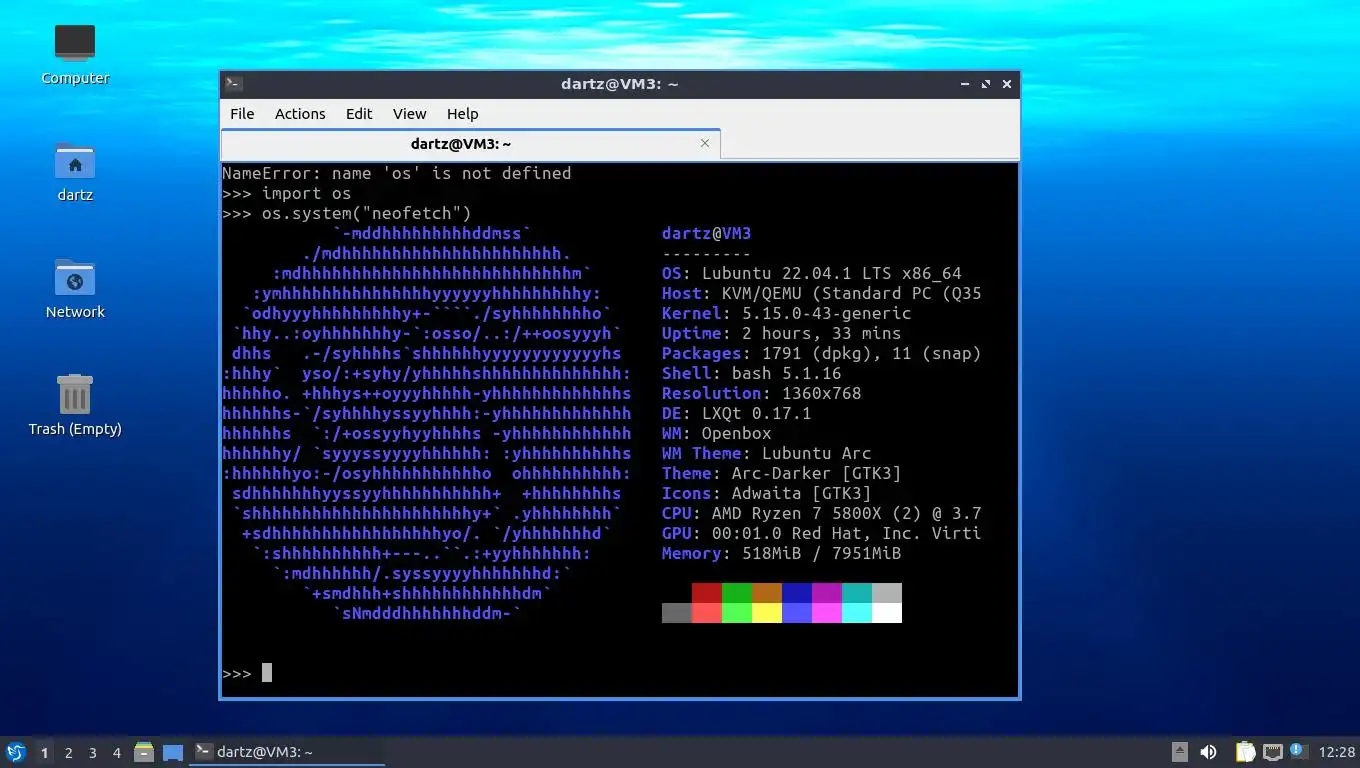Viewport: 1360px width, 768px height.
Task: Click the 'CPU: AMD Ryzen 7 5800X' line
Action: pyautogui.click(x=822, y=513)
